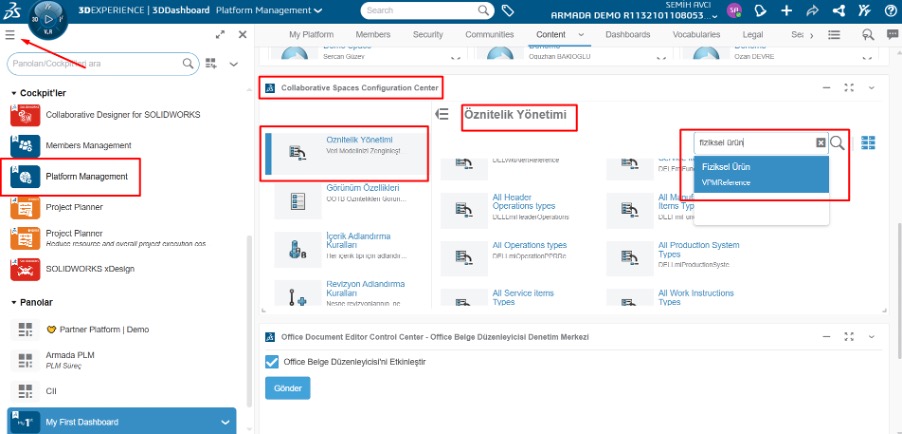Open the dropdown chevron next to the Content tab
902x434 pixels.
pyautogui.click(x=581, y=35)
